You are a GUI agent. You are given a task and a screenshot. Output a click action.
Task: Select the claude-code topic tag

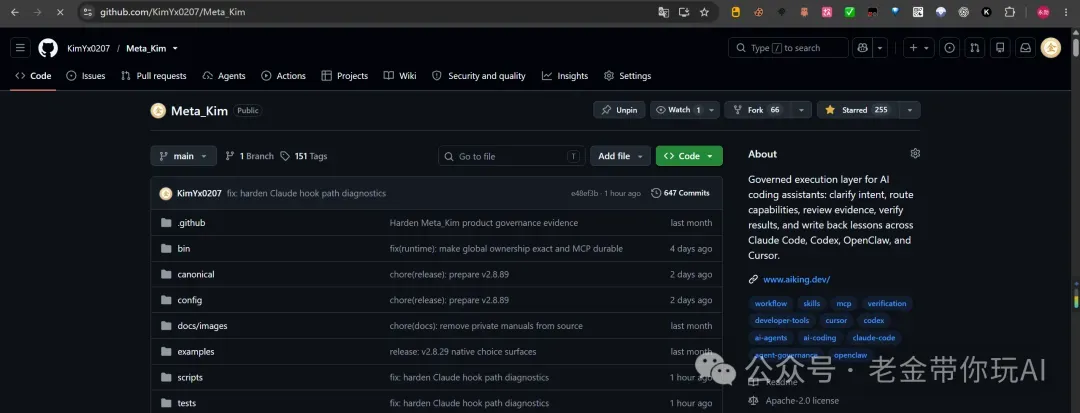pos(874,338)
